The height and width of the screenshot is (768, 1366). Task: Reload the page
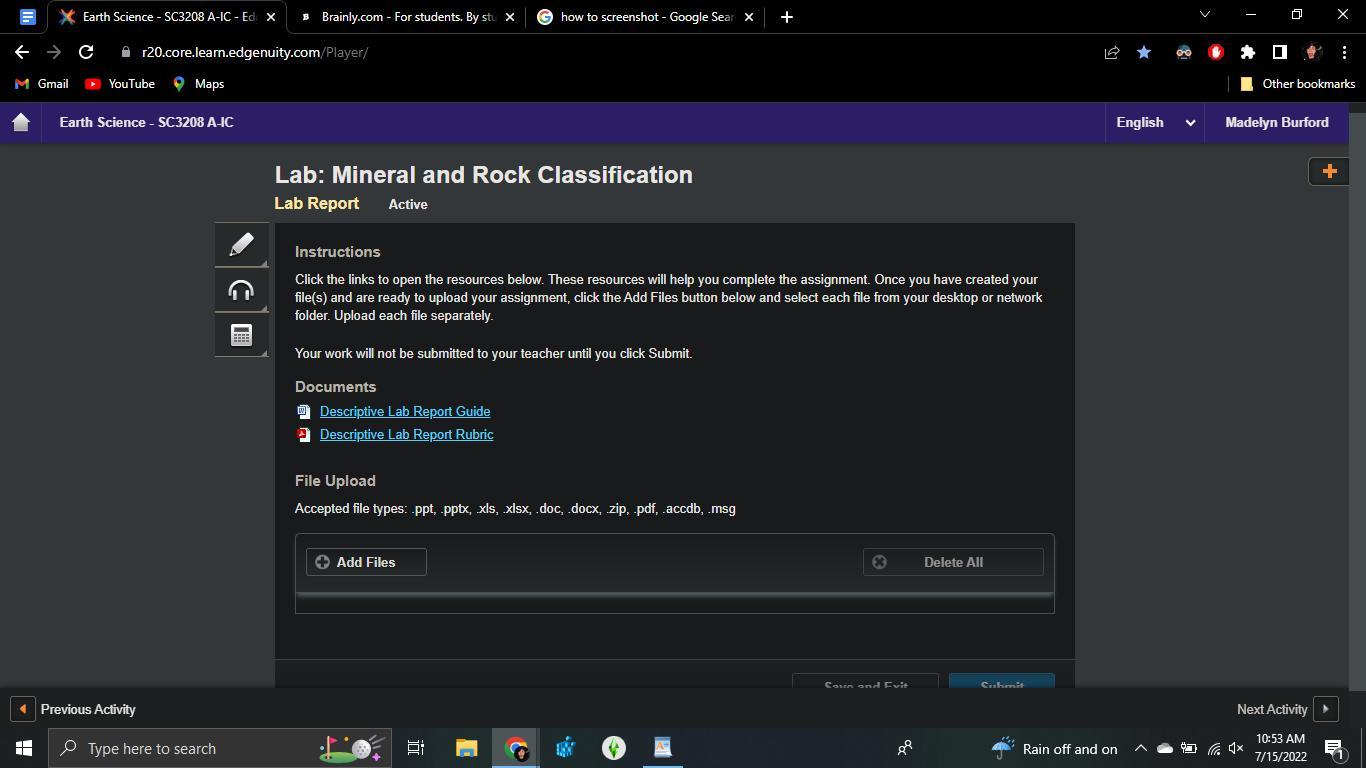(86, 52)
